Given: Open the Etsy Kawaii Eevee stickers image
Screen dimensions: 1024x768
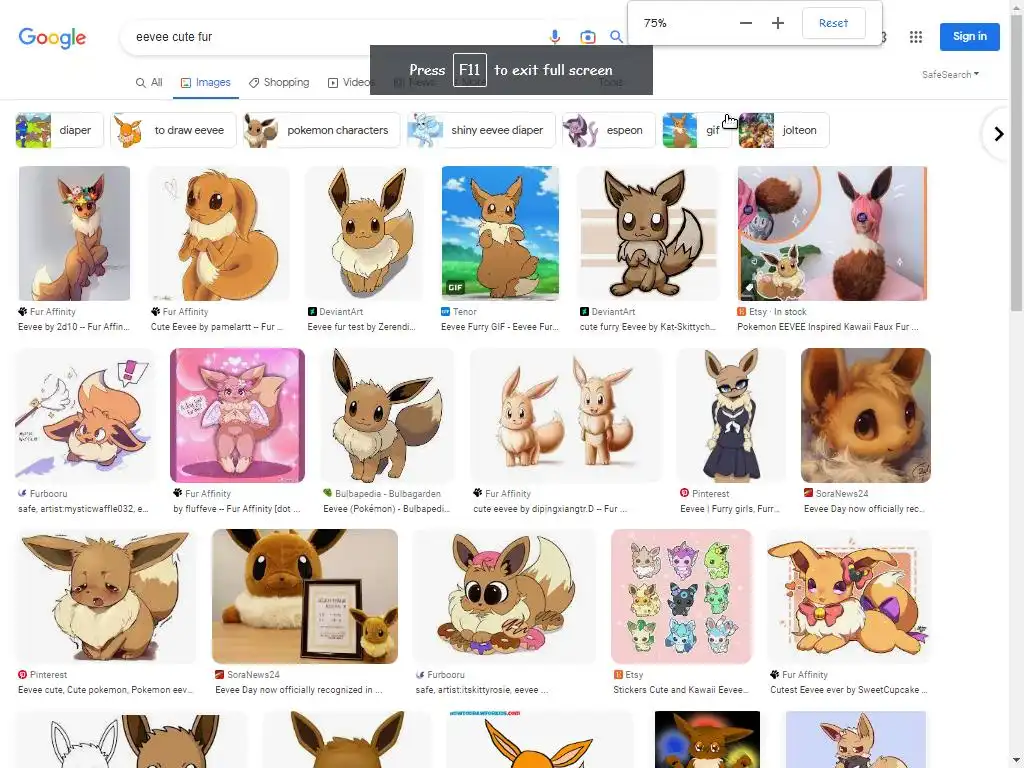Looking at the screenshot, I should [x=681, y=596].
